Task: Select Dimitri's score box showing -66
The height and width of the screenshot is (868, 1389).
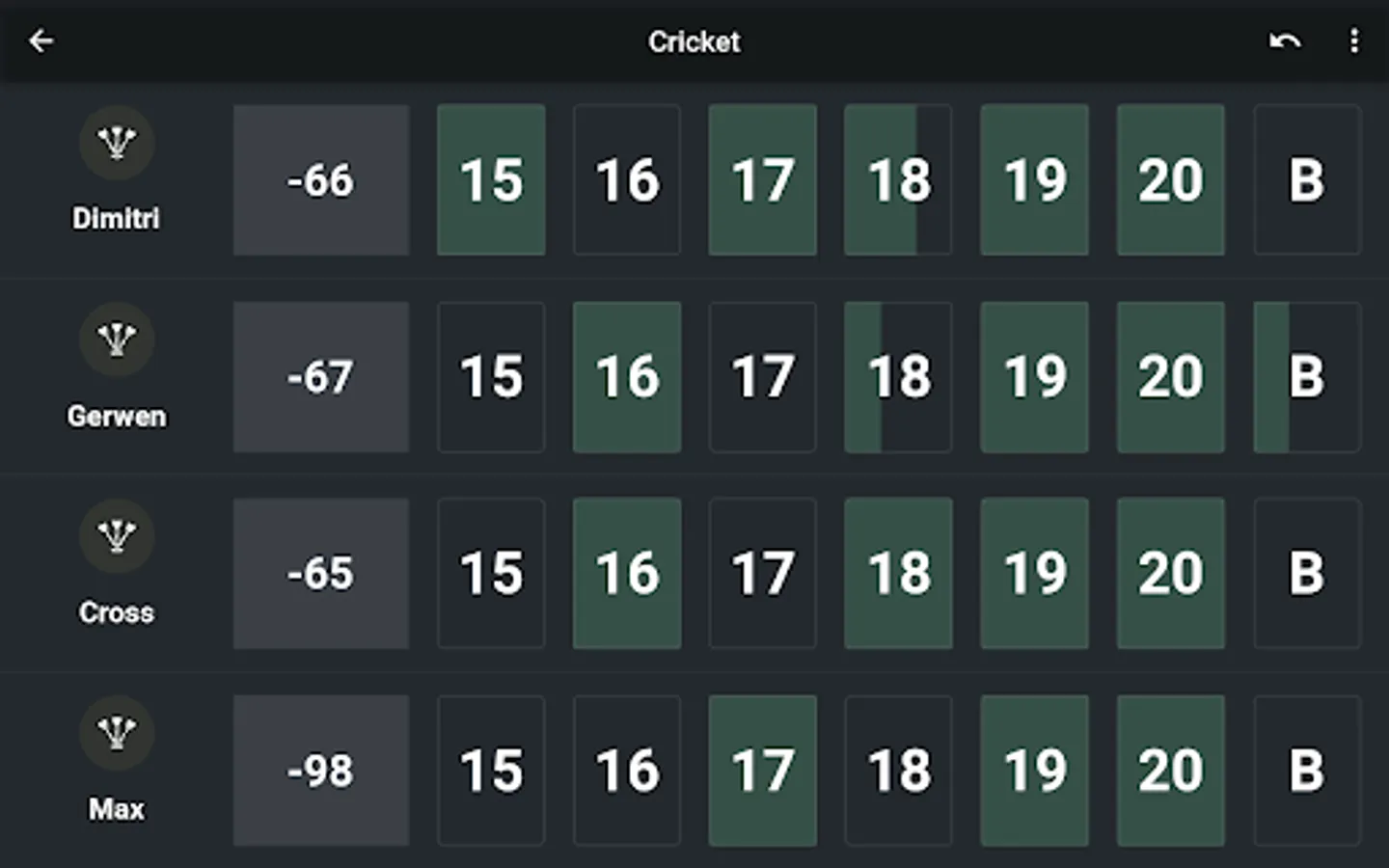Action: click(321, 180)
